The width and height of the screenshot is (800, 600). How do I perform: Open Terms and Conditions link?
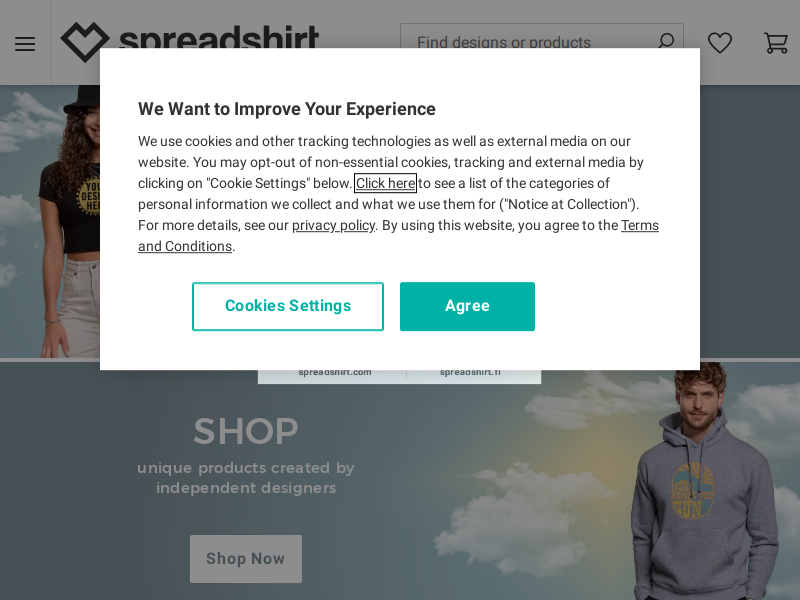point(398,236)
